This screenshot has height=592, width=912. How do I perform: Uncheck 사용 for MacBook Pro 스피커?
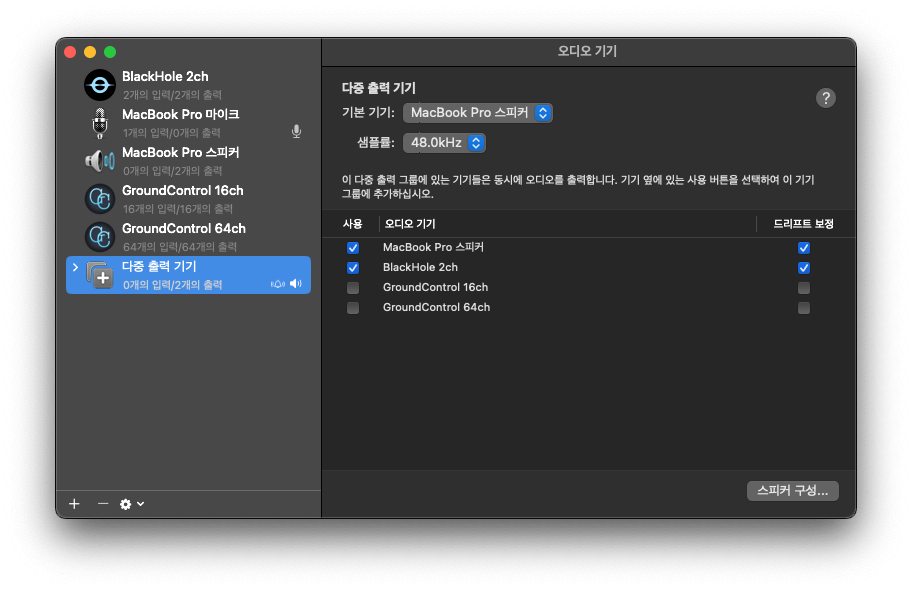(353, 248)
